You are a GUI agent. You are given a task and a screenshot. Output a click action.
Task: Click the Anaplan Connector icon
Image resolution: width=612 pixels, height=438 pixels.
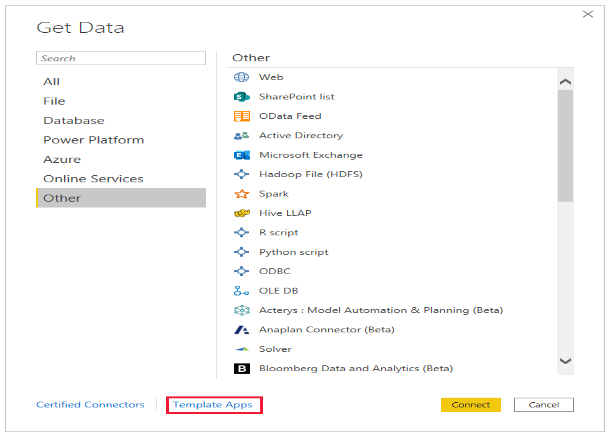click(241, 330)
